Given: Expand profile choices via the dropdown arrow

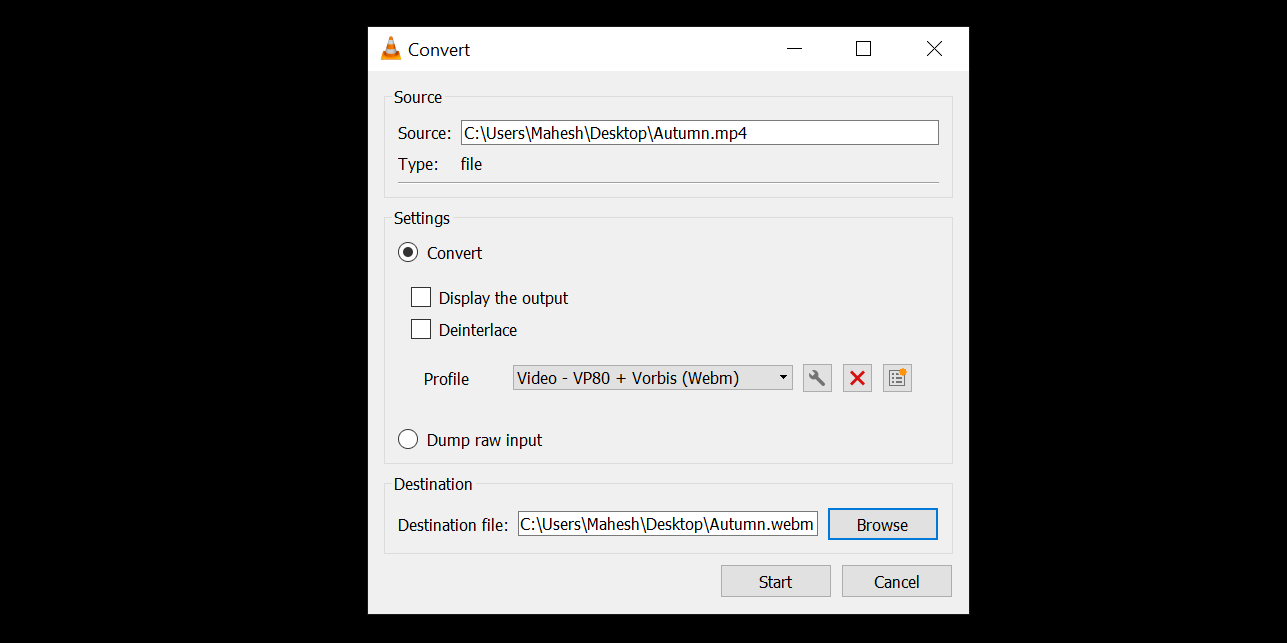Looking at the screenshot, I should [784, 377].
